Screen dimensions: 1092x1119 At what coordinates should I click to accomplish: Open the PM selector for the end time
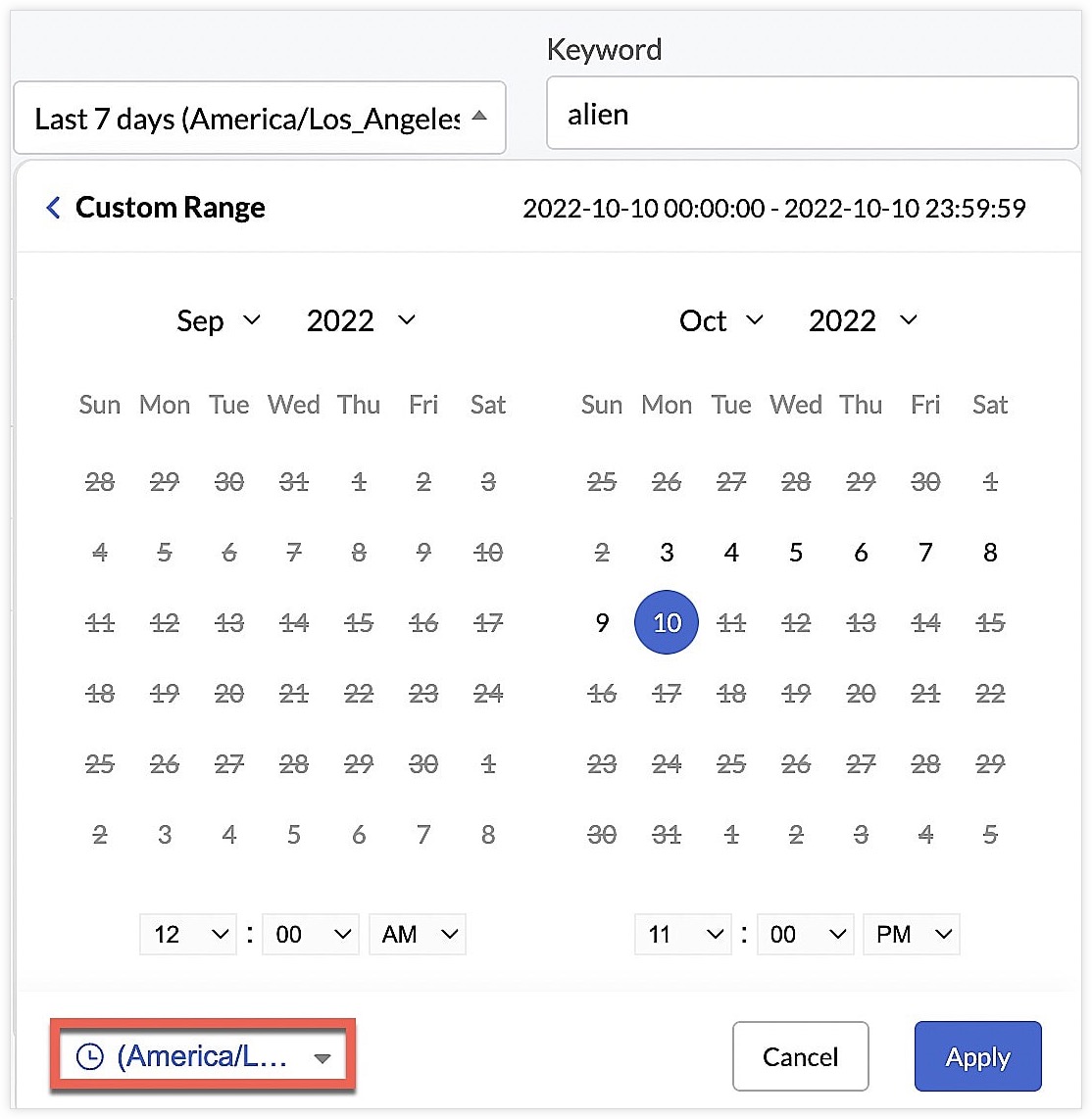tap(911, 934)
